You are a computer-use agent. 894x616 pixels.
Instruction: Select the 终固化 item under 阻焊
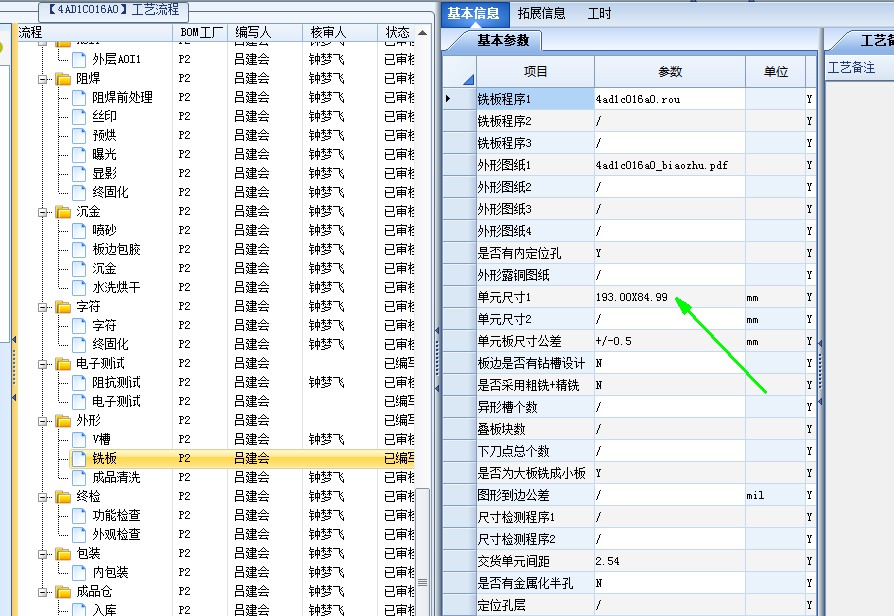click(110, 192)
